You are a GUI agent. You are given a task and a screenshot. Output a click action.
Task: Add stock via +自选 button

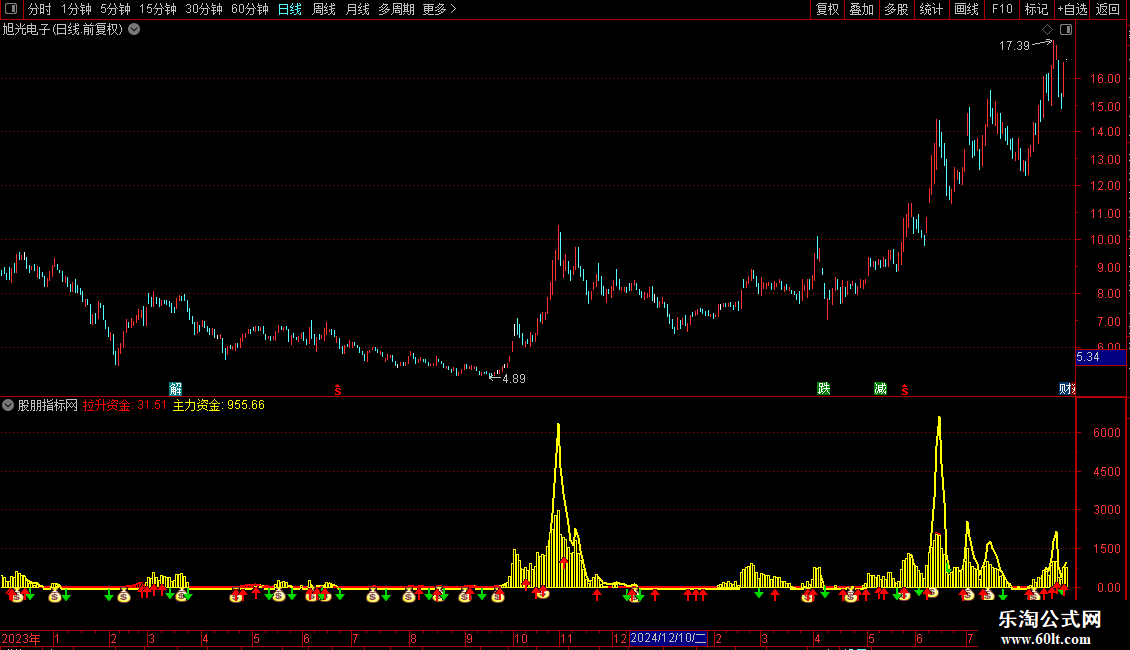tap(1072, 9)
